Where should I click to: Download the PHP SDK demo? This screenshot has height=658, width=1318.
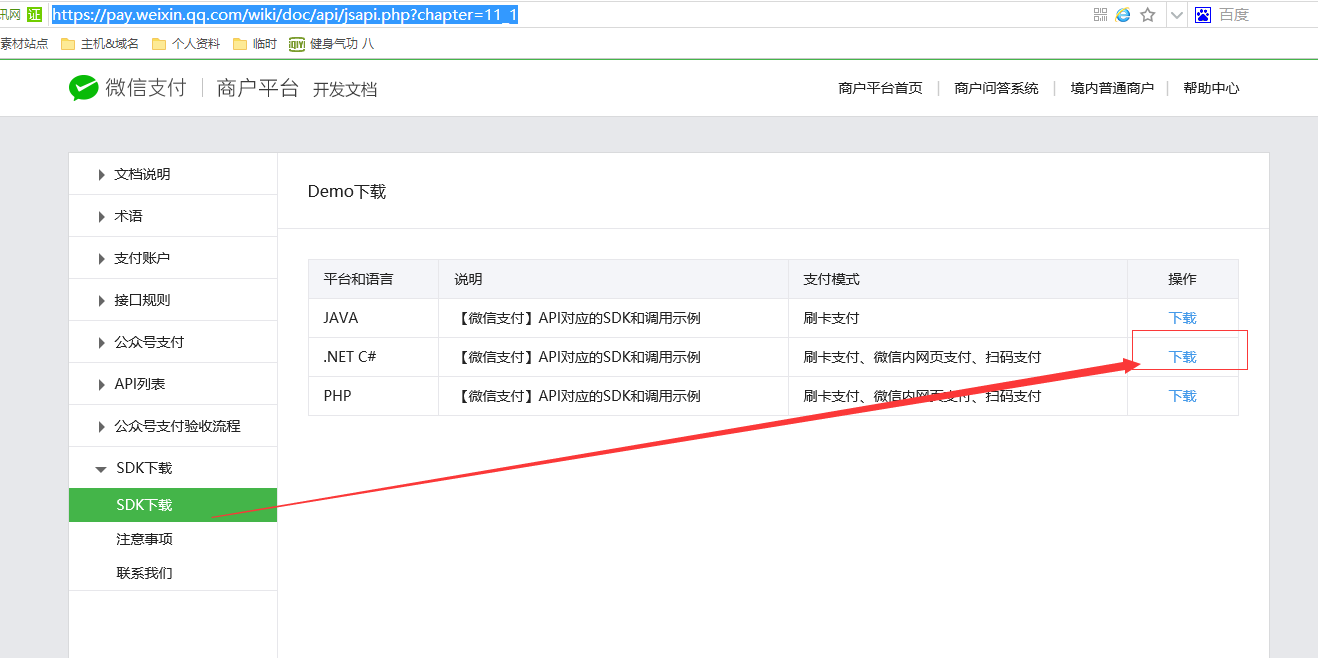[1182, 396]
